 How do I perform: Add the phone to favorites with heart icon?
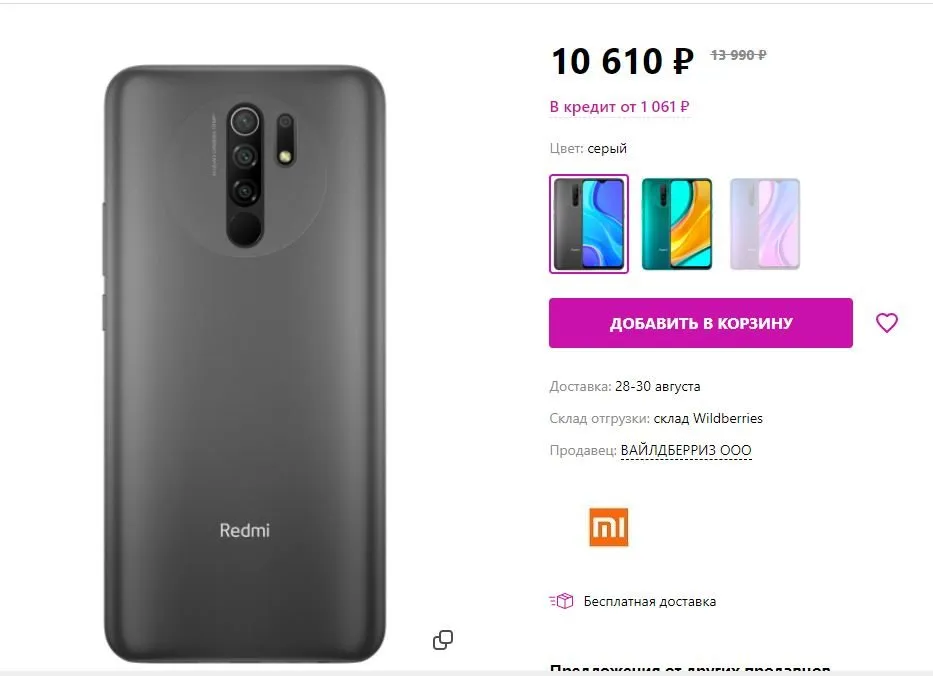[x=886, y=323]
